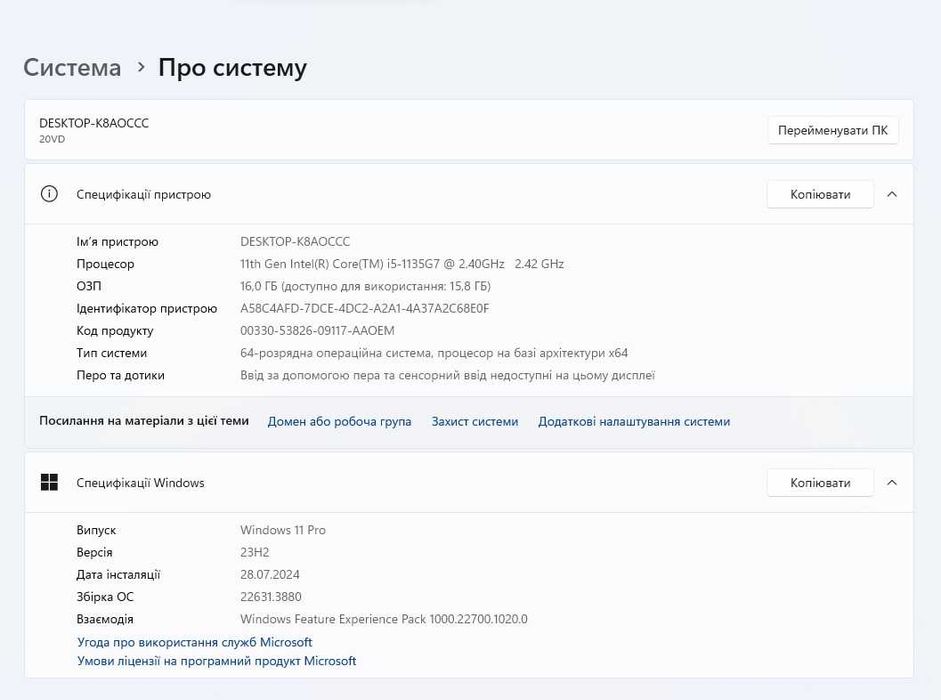Screen dimensions: 941x700
Task: Click the product code value
Action: pyautogui.click(x=317, y=331)
